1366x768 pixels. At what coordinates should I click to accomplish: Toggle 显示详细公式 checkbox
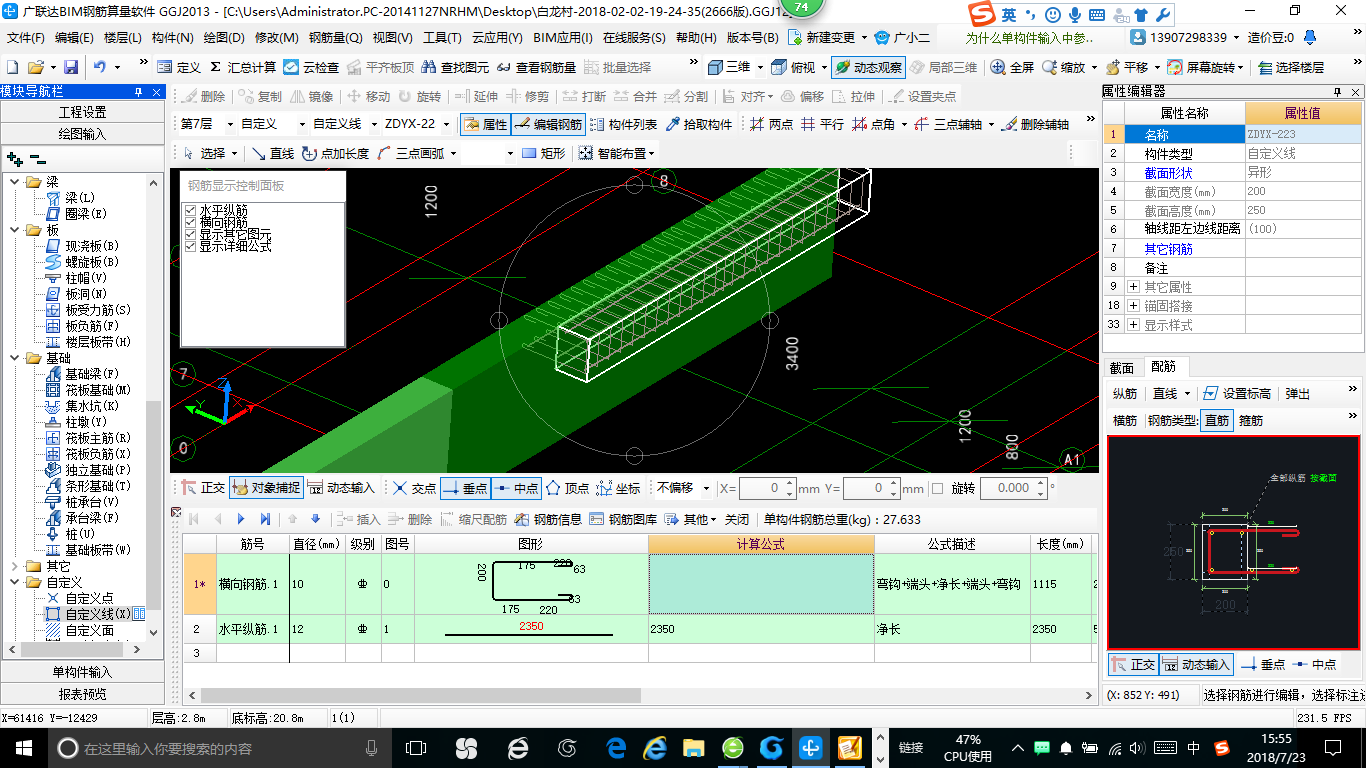point(190,246)
